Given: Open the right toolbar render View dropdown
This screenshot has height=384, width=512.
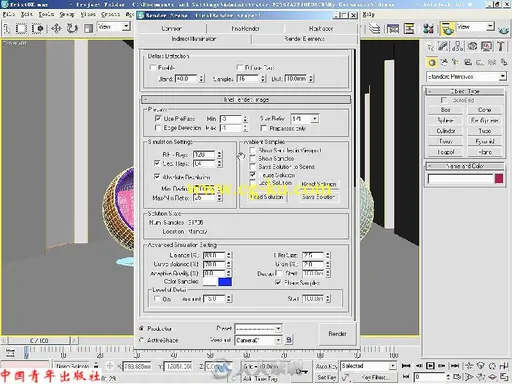Looking at the screenshot, I should pos(475,27).
